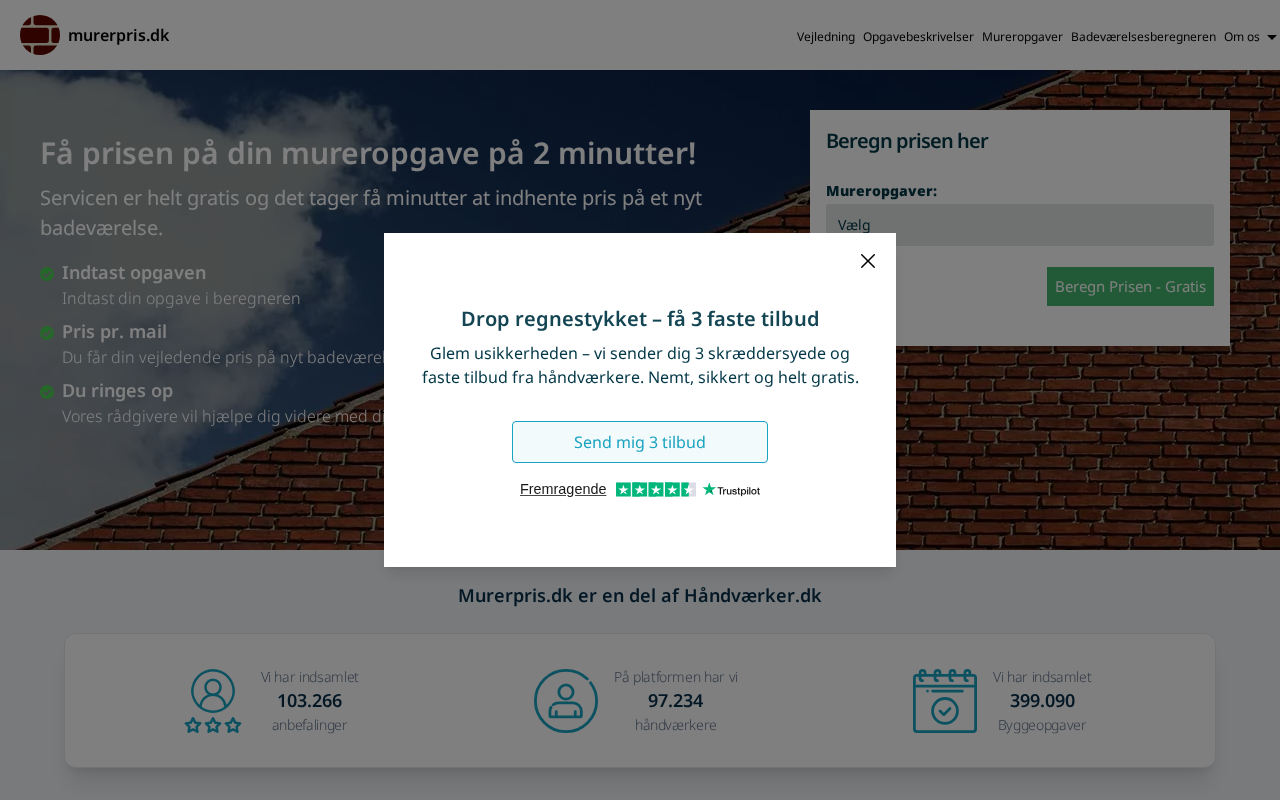Go to Mureropgaver in the navigation
The width and height of the screenshot is (1280, 800).
[1022, 37]
